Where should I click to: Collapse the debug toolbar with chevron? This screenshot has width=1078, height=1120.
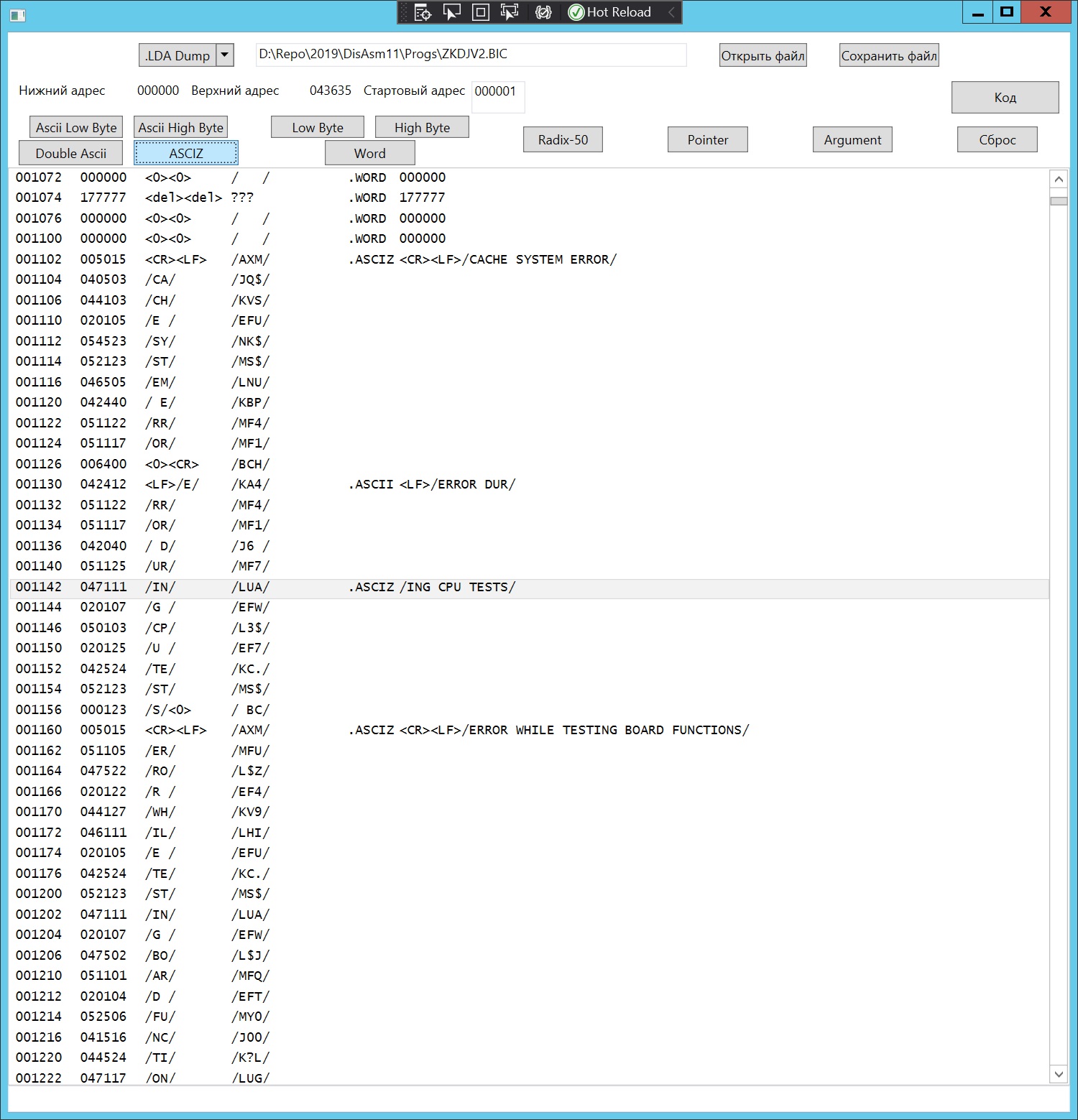[671, 12]
